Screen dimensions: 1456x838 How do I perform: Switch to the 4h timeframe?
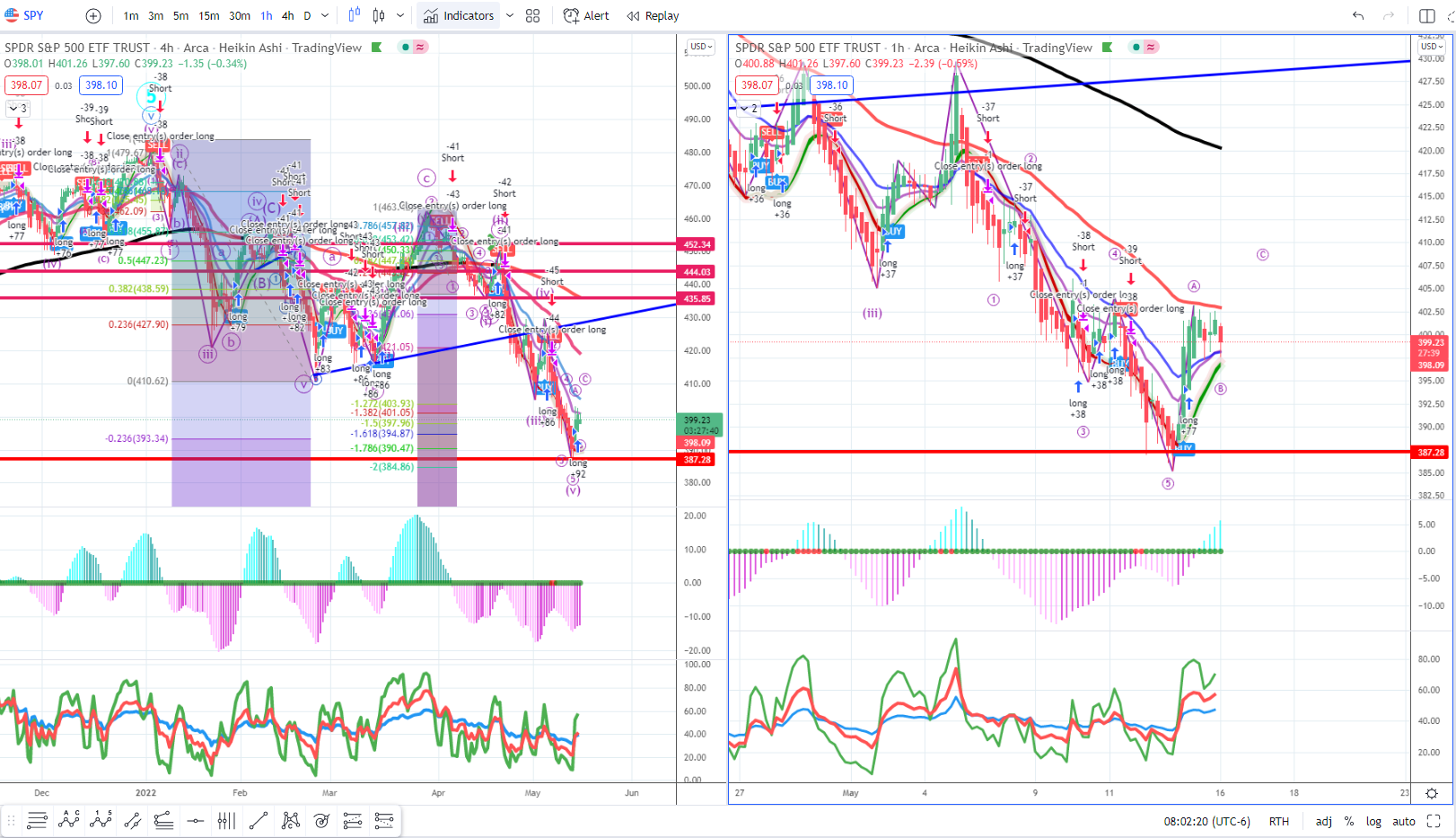coord(287,15)
